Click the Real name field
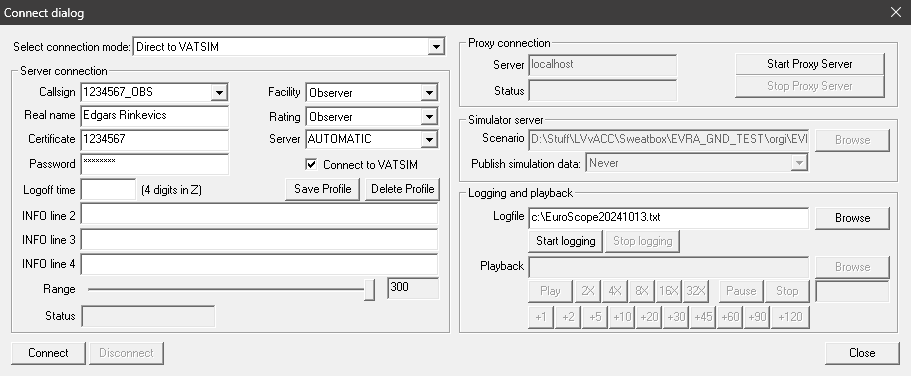This screenshot has height=376, width=911. pos(155,116)
